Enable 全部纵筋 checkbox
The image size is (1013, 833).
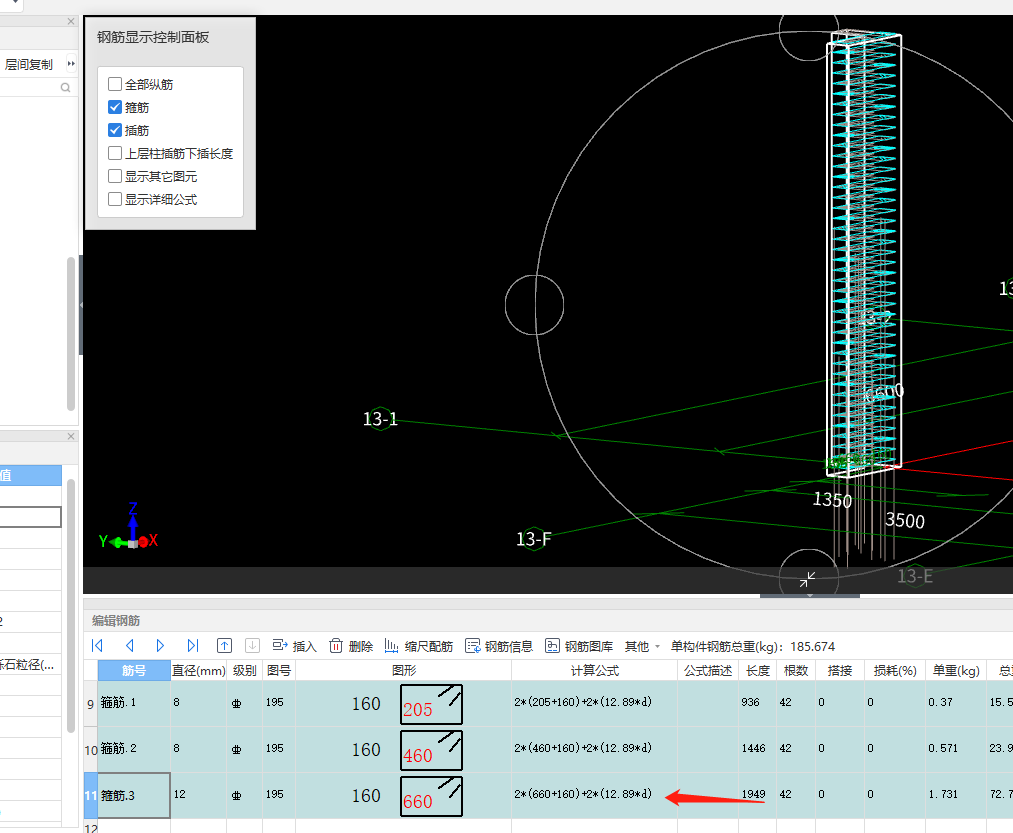coord(115,84)
